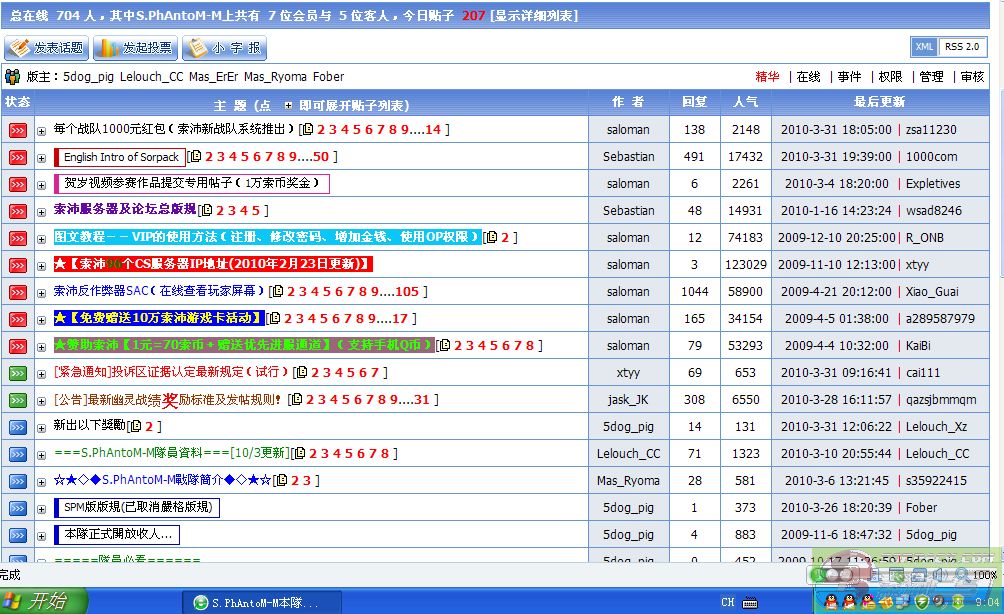1004x614 pixels.
Task: Switch to the 精华 filter tab
Action: tap(767, 77)
